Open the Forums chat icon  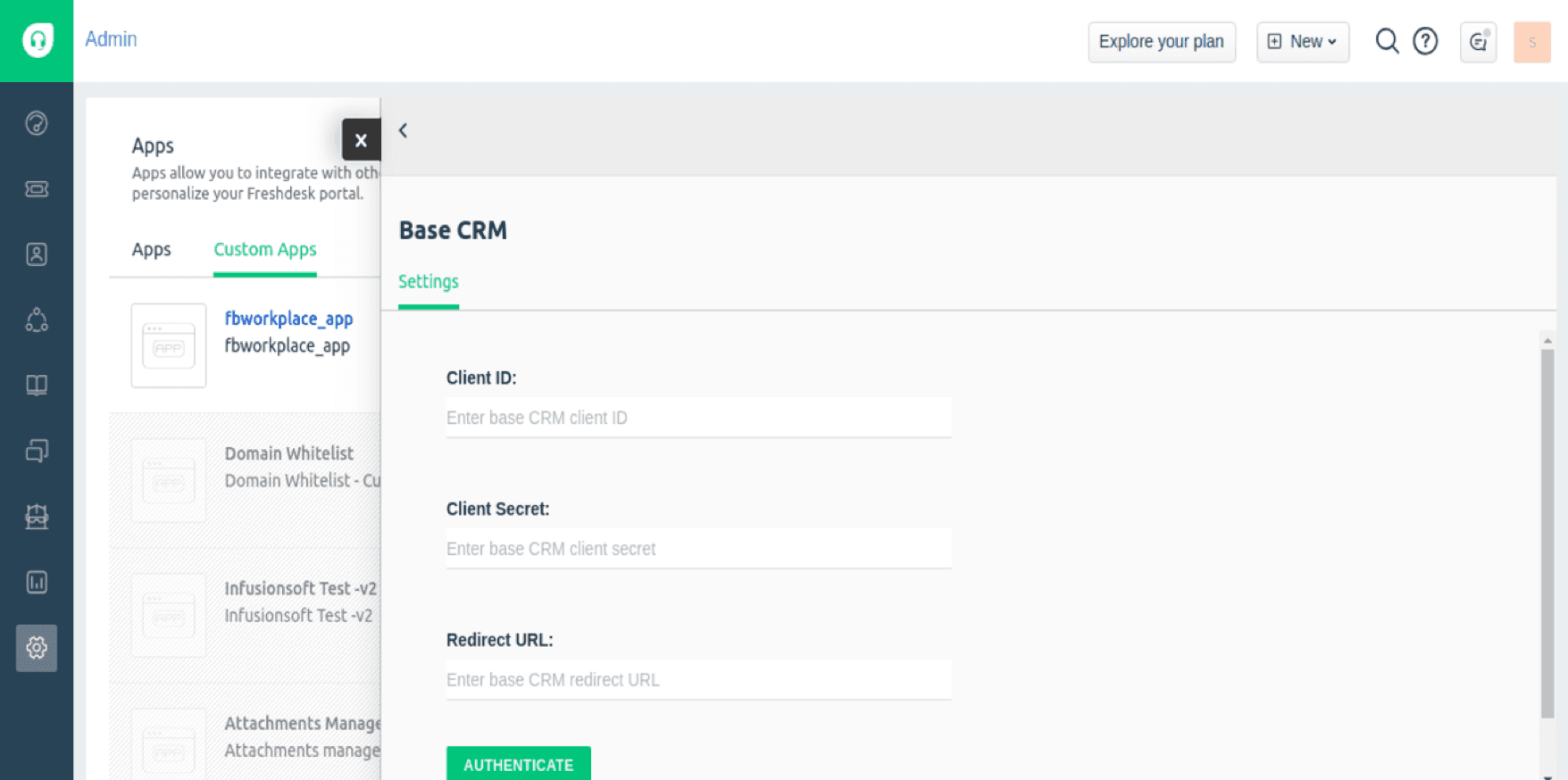click(37, 451)
